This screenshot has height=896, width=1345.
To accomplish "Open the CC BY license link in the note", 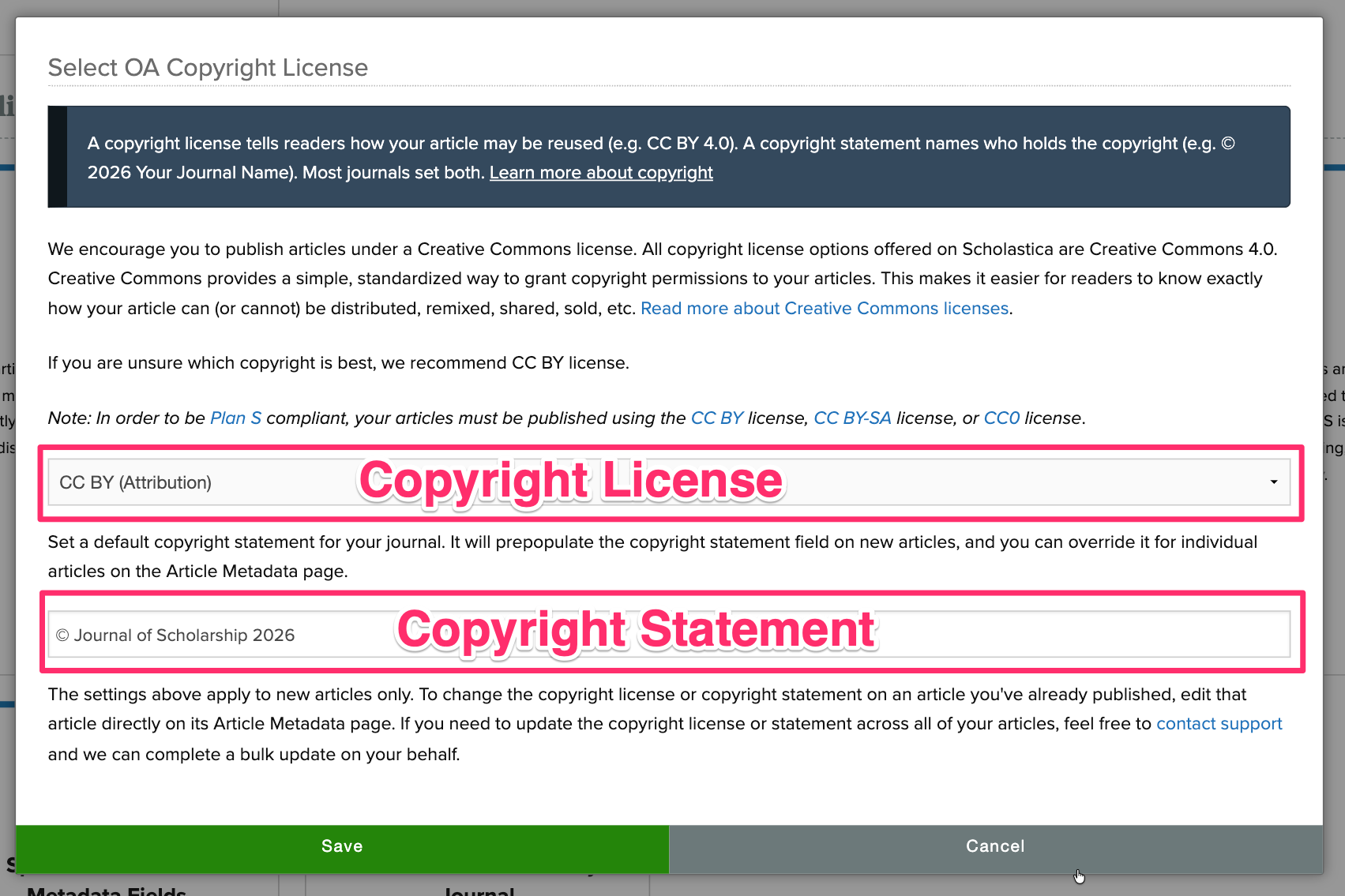I will pos(717,418).
